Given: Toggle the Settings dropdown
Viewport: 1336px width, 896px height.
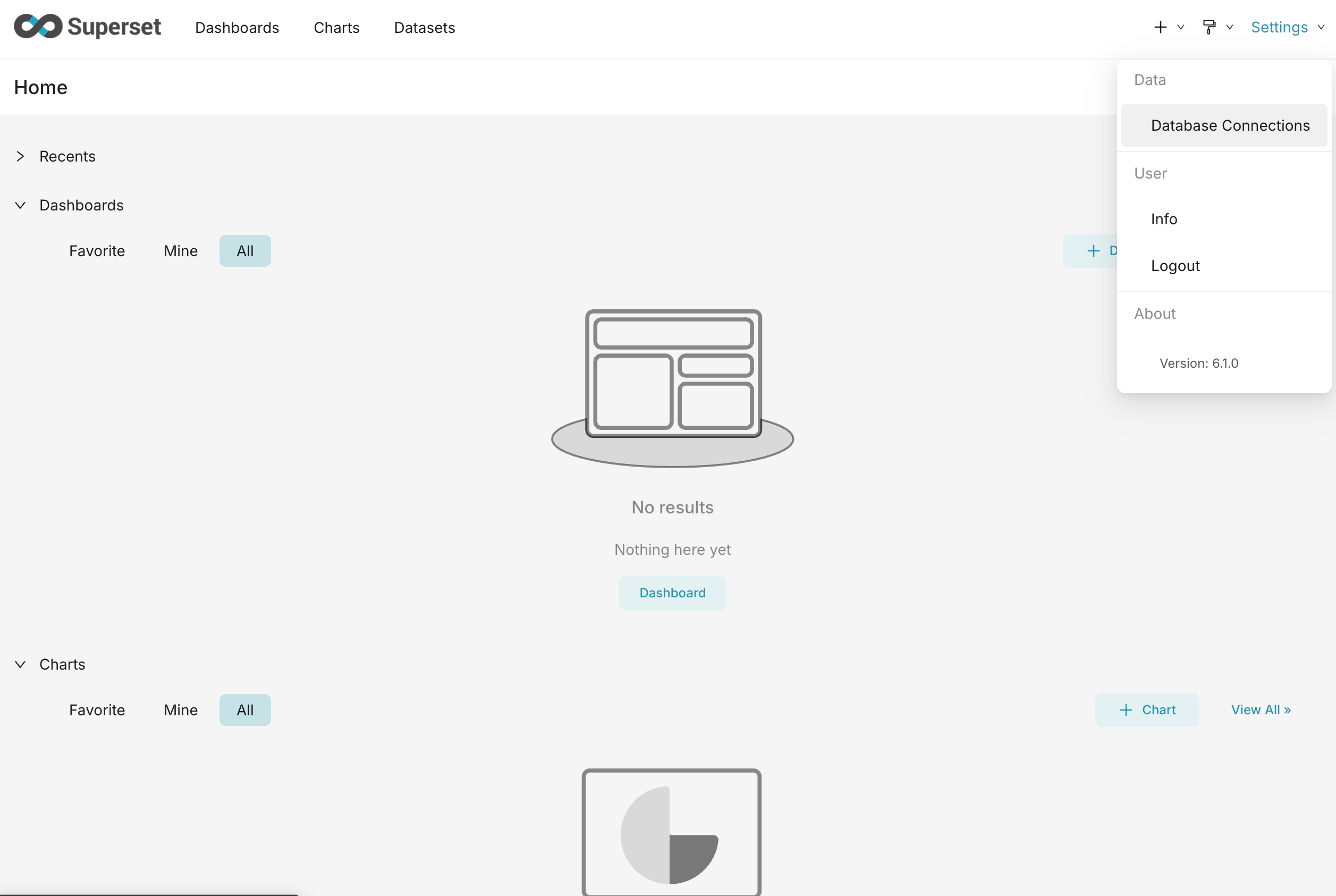Looking at the screenshot, I should 1287,28.
